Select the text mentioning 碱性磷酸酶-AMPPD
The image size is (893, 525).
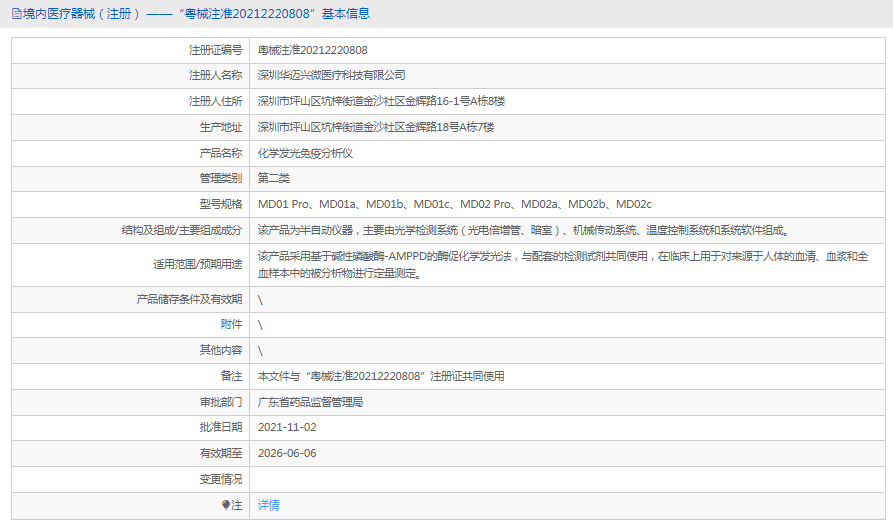[x=563, y=265]
